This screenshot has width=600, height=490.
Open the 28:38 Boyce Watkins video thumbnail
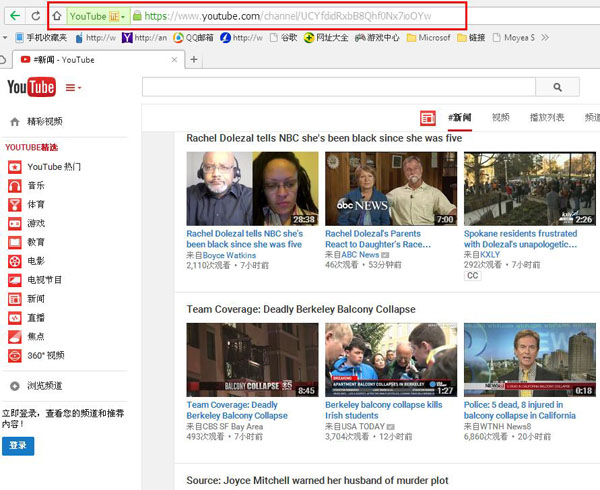pos(252,189)
